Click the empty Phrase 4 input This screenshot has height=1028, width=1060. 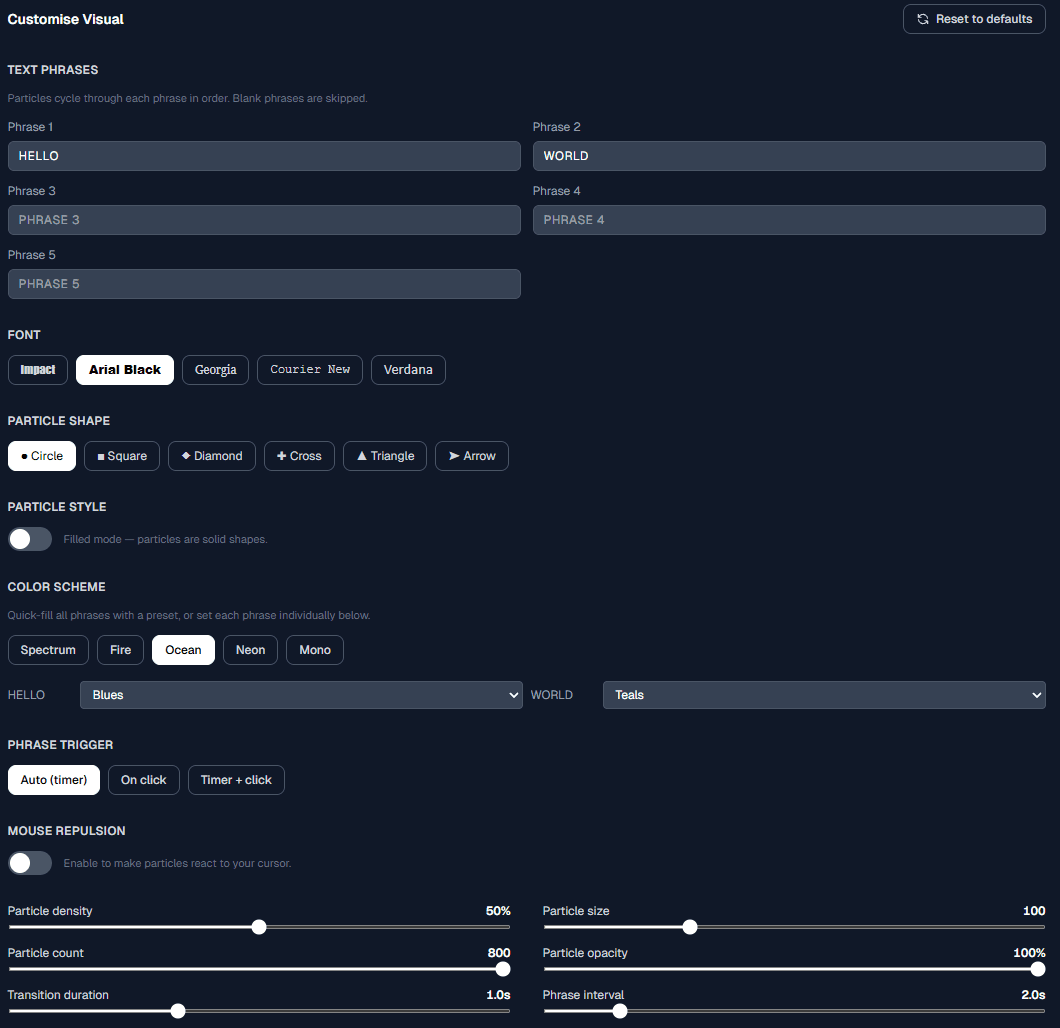(789, 220)
